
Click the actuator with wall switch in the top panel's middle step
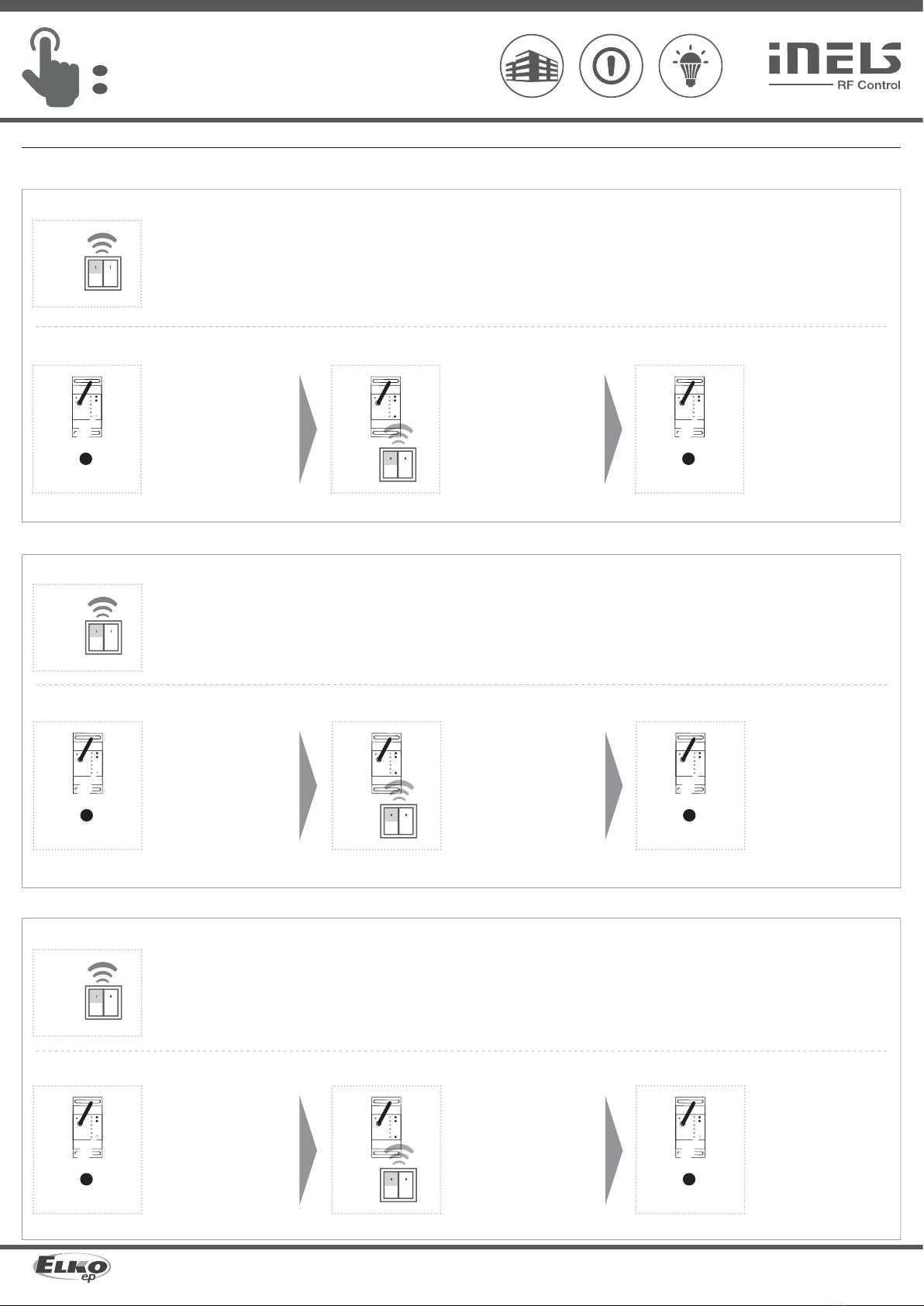tap(393, 429)
